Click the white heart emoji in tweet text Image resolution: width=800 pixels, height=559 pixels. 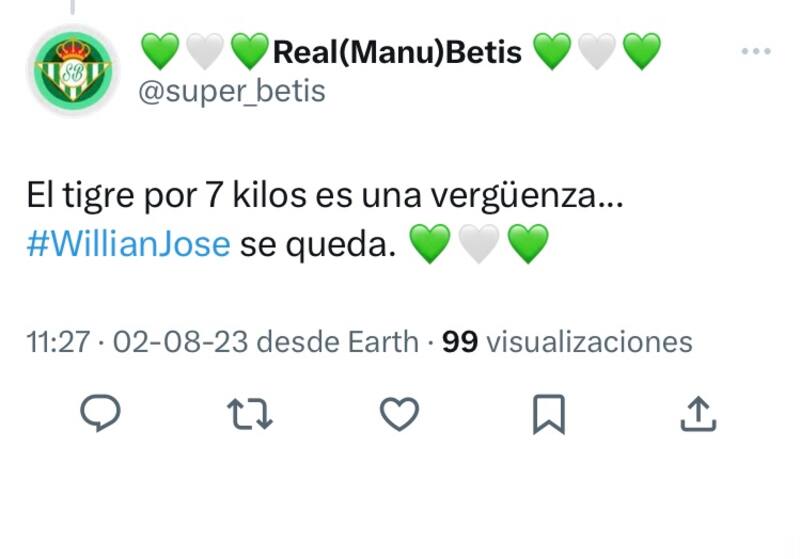coord(478,245)
